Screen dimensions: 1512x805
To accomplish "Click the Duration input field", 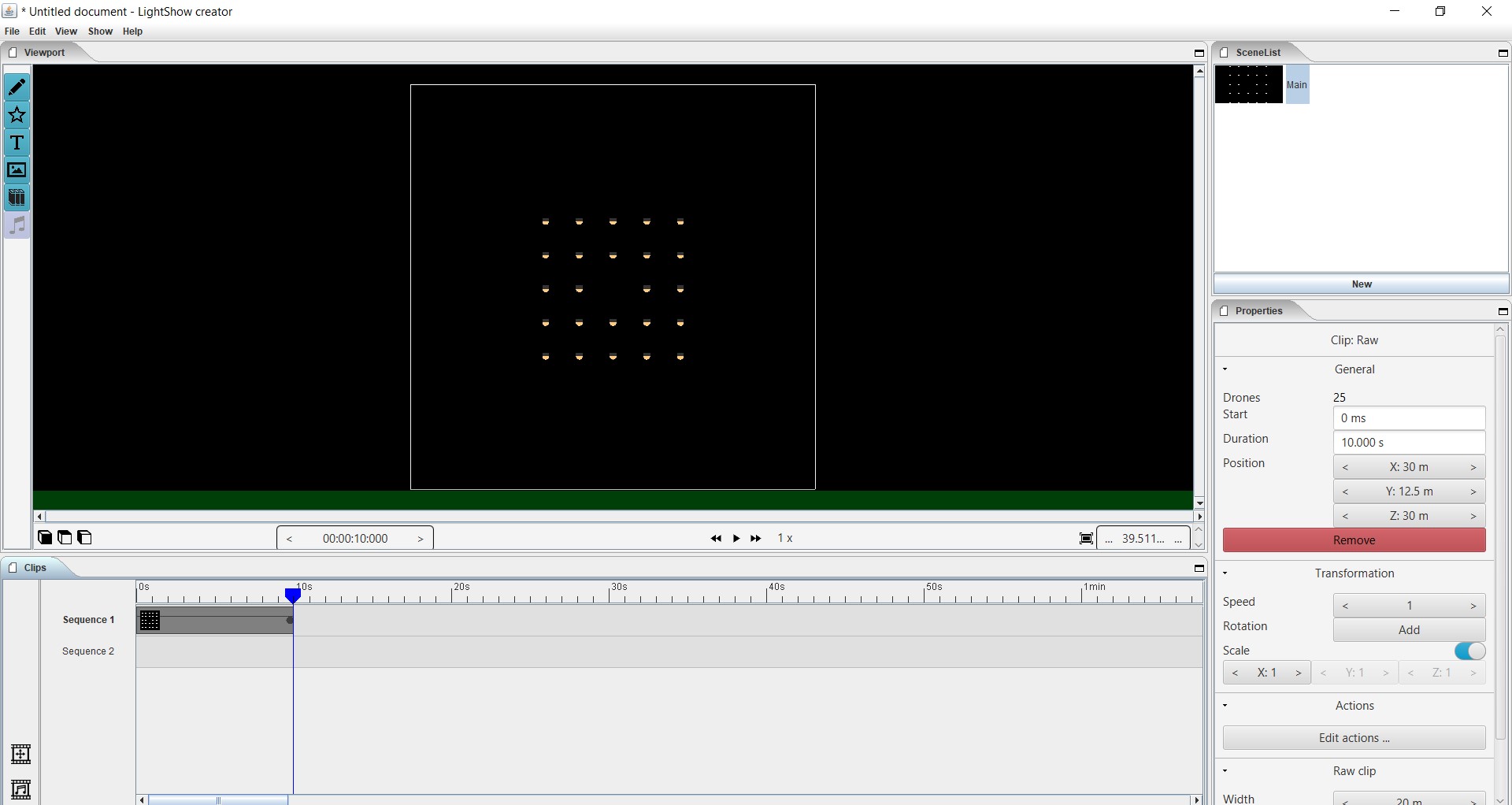I will [x=1409, y=443].
